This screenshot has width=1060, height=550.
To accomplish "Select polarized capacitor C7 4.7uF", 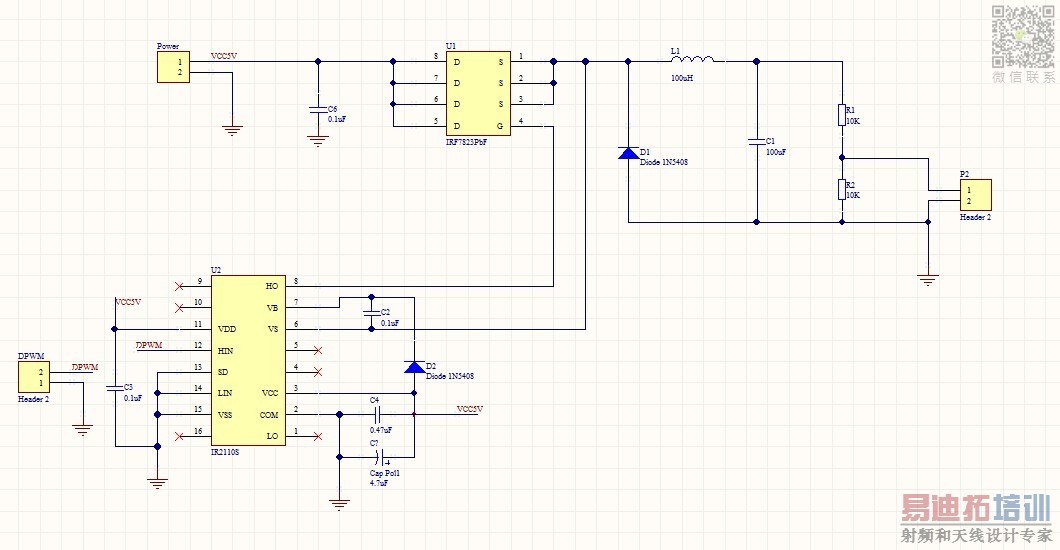I will click(380, 457).
